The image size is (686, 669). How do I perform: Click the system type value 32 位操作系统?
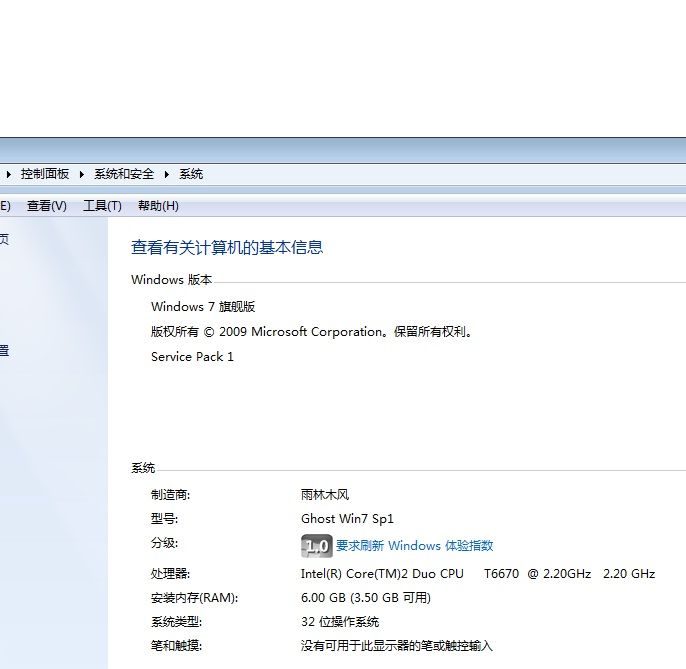point(340,622)
